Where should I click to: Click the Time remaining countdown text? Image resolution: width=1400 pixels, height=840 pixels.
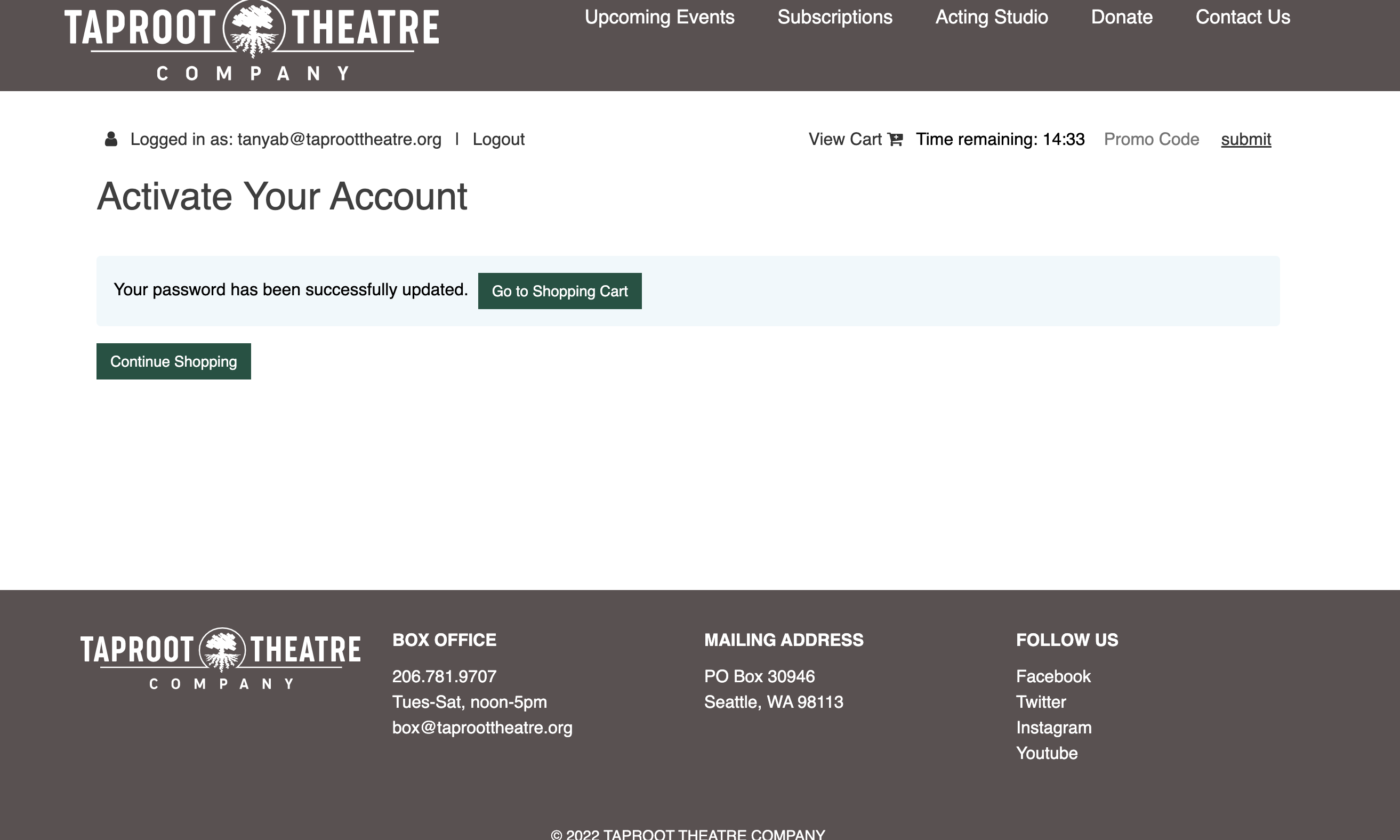pyautogui.click(x=1000, y=139)
